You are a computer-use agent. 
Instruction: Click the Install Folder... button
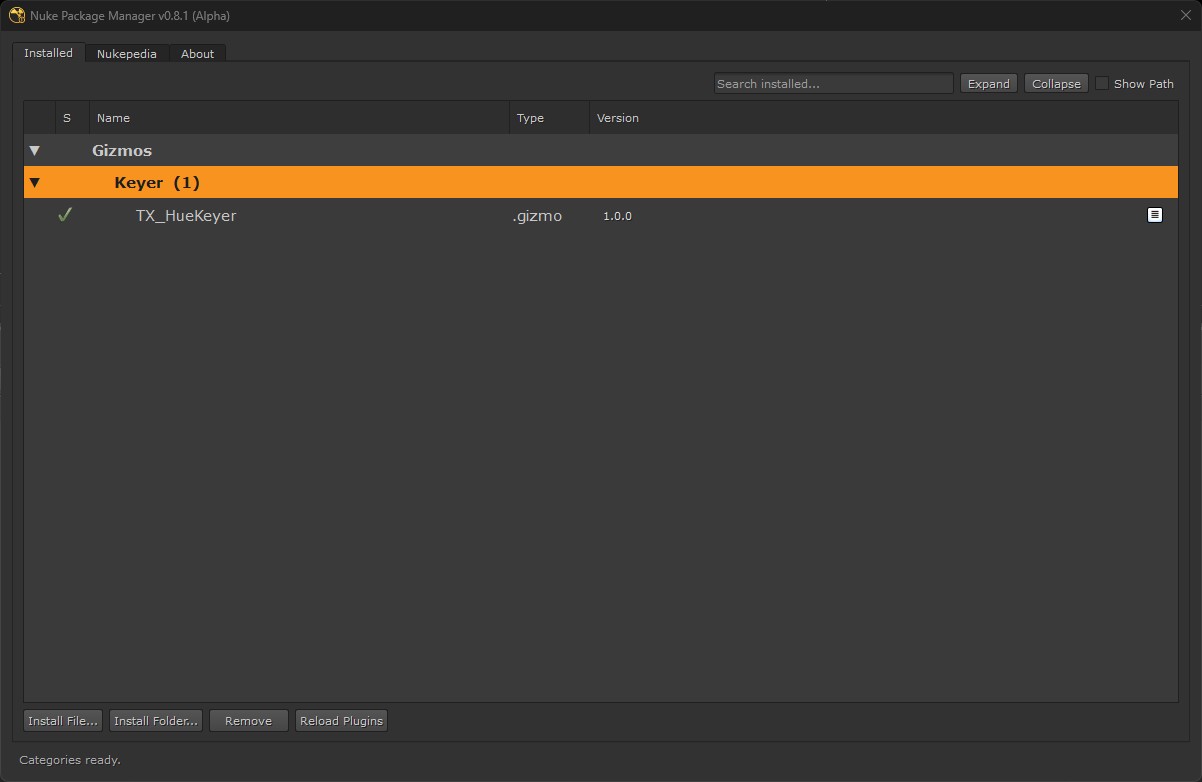(156, 721)
